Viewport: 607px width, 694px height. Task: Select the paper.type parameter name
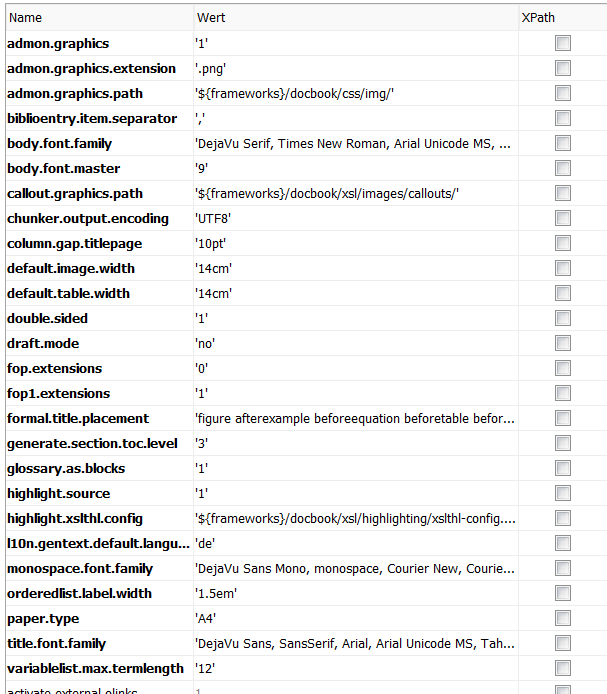pyautogui.click(x=43, y=619)
